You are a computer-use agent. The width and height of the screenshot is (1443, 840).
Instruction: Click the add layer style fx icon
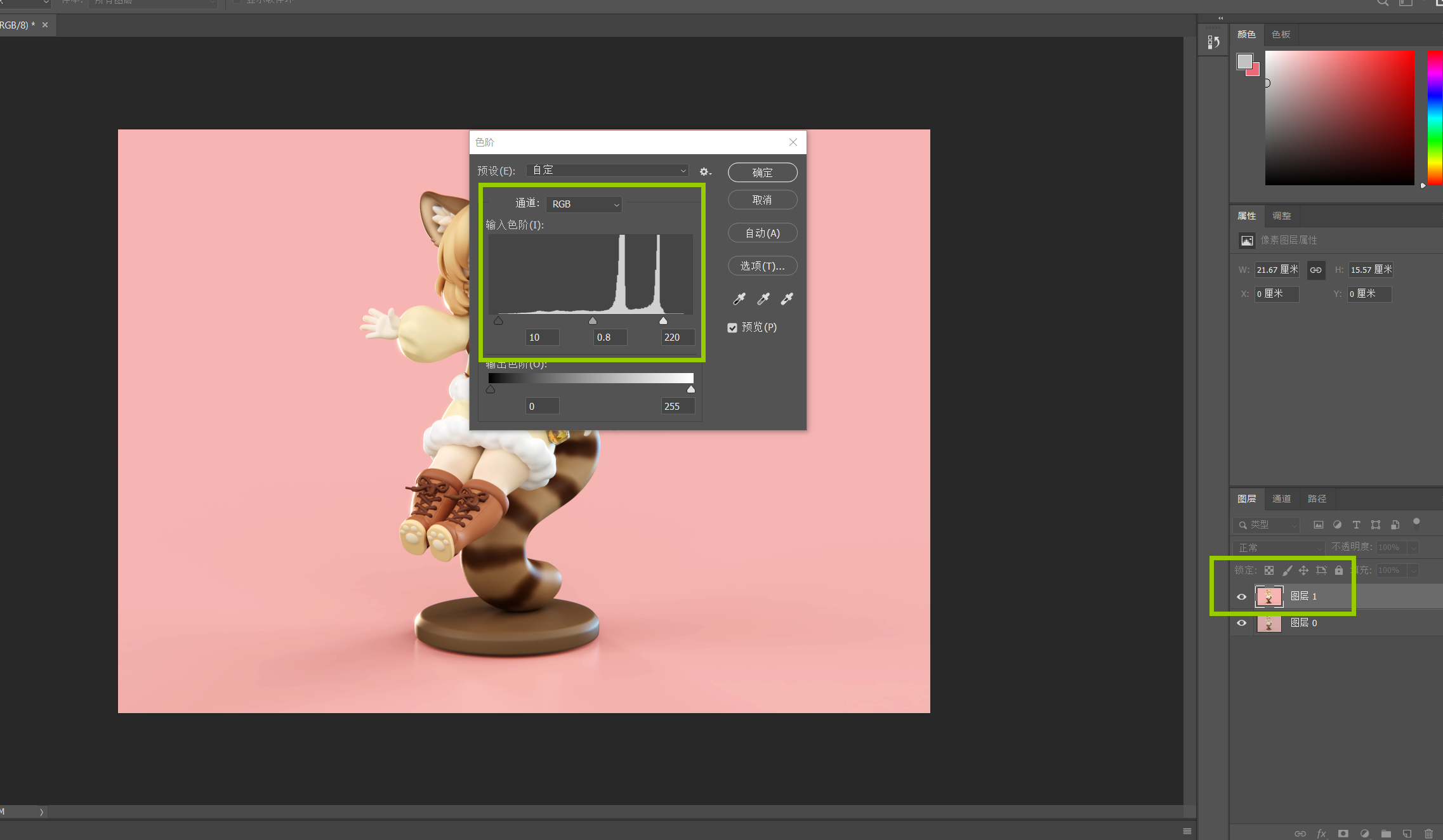[x=1322, y=834]
